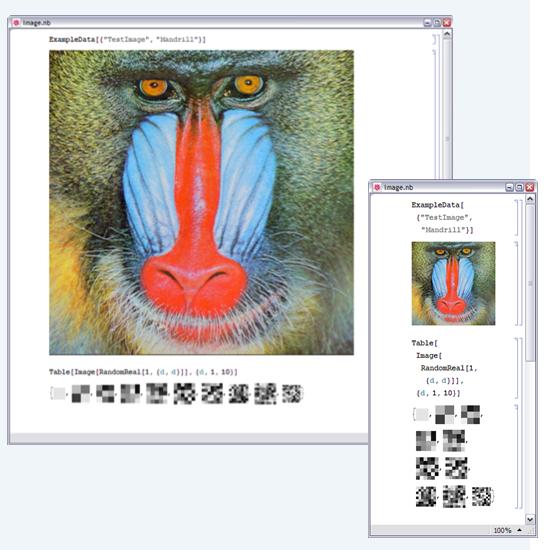Viewport: 550px width, 550px height.
Task: Click scroll-up arrow in small window
Action: click(x=530, y=199)
